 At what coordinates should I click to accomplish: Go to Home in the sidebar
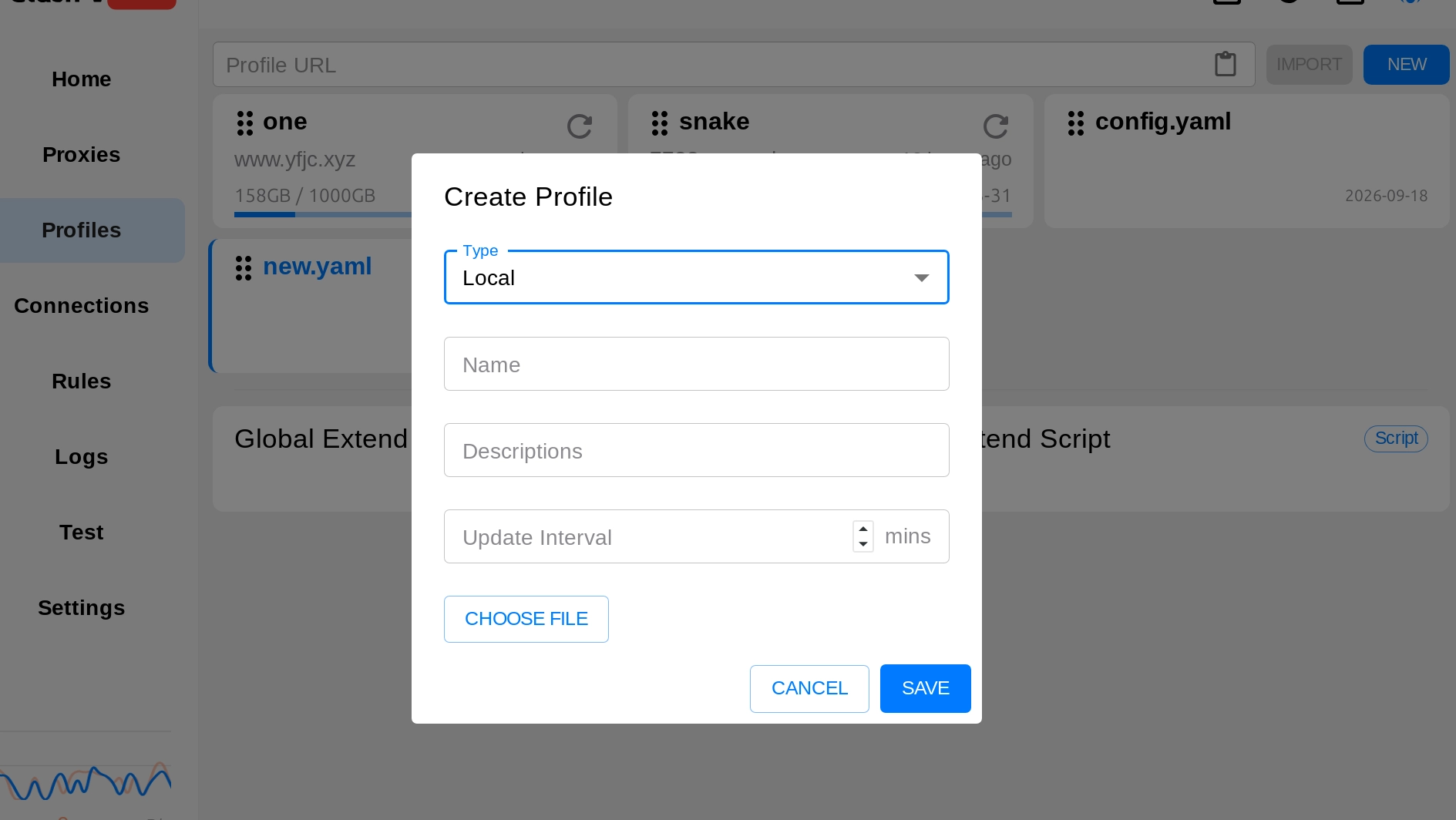pos(82,79)
